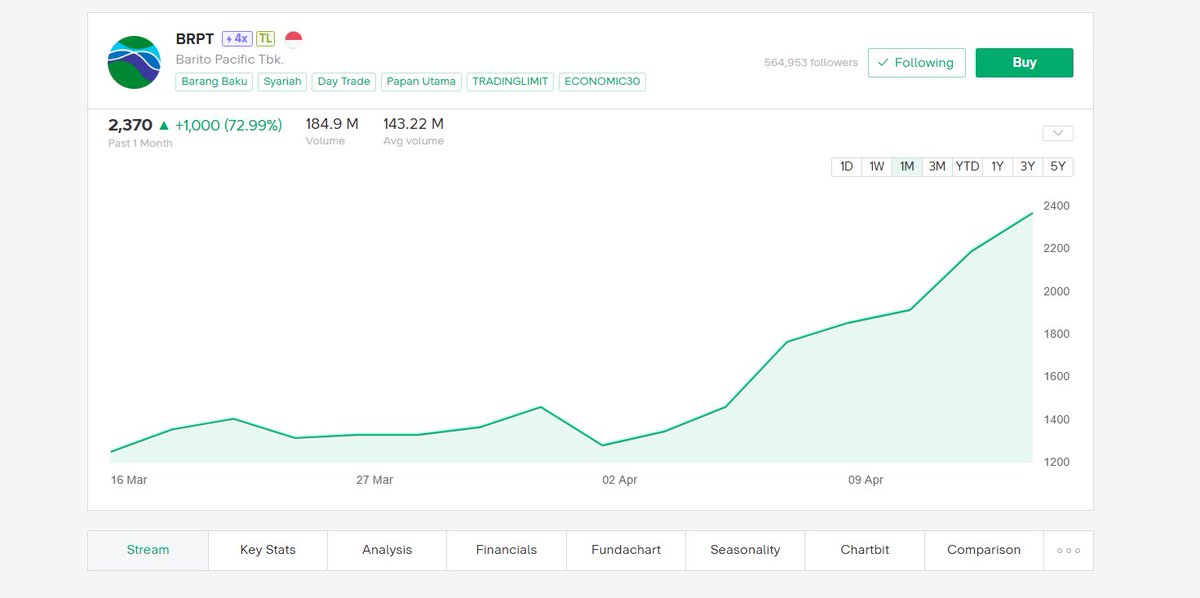The height and width of the screenshot is (598, 1200).
Task: Click the 564,953 followers count
Action: [x=811, y=62]
